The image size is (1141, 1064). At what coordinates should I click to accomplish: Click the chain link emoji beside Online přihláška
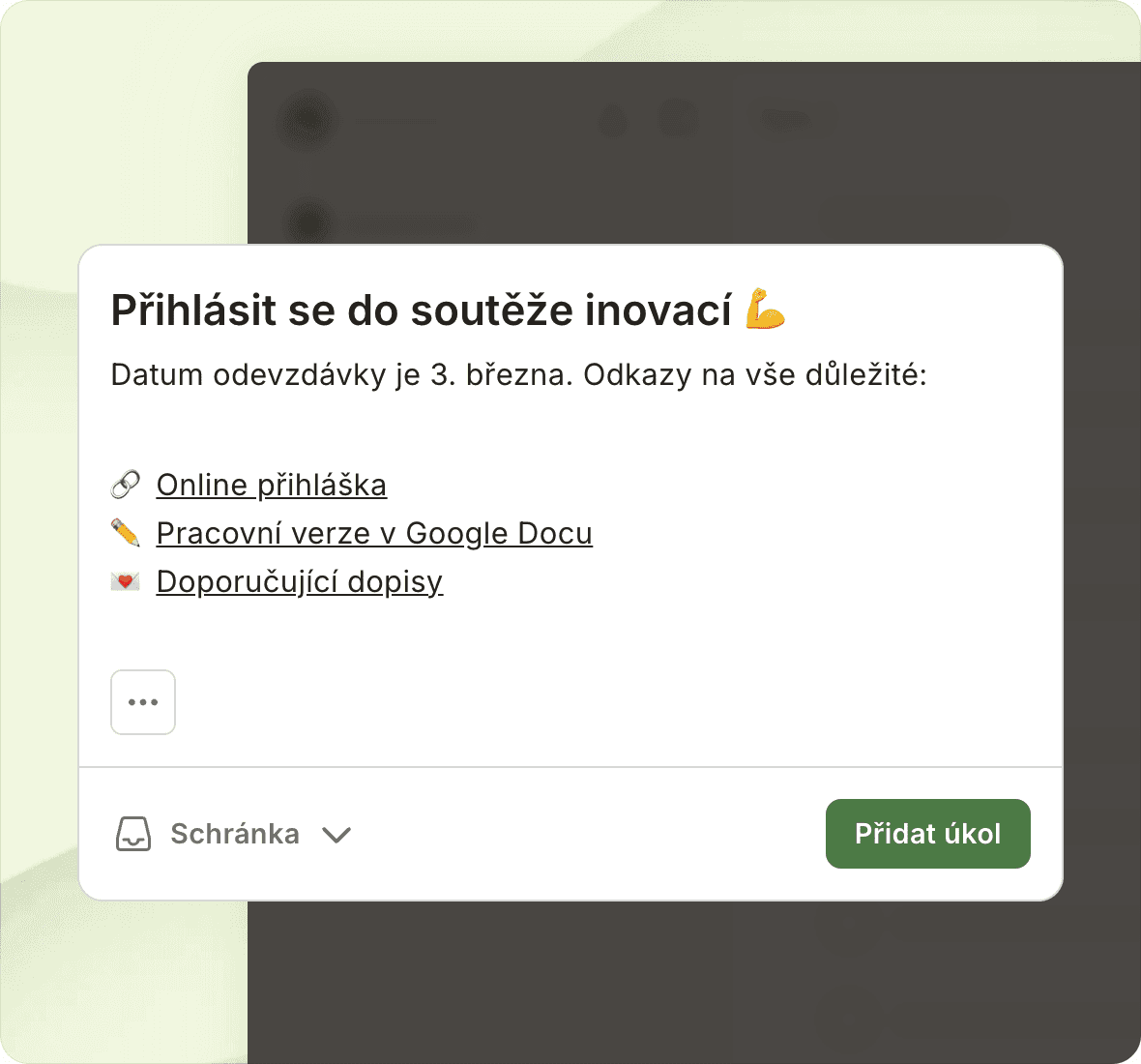[126, 485]
